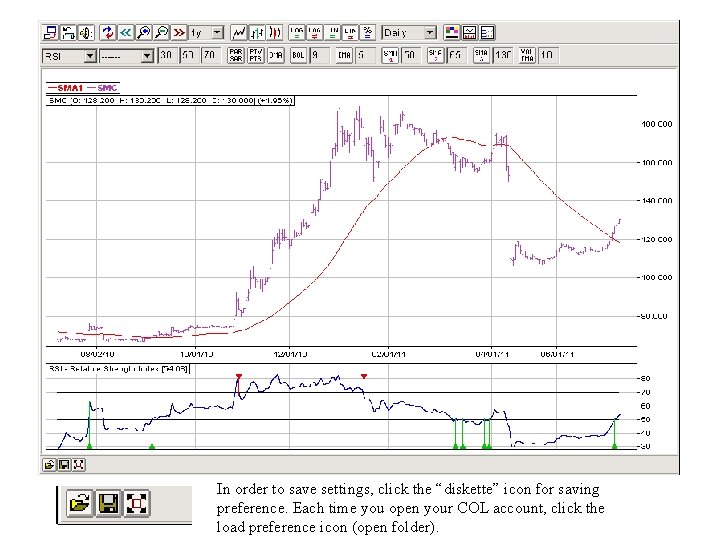The image size is (720, 540).
Task: Click the speaker sound icon in the toolbar
Action: [x=86, y=33]
